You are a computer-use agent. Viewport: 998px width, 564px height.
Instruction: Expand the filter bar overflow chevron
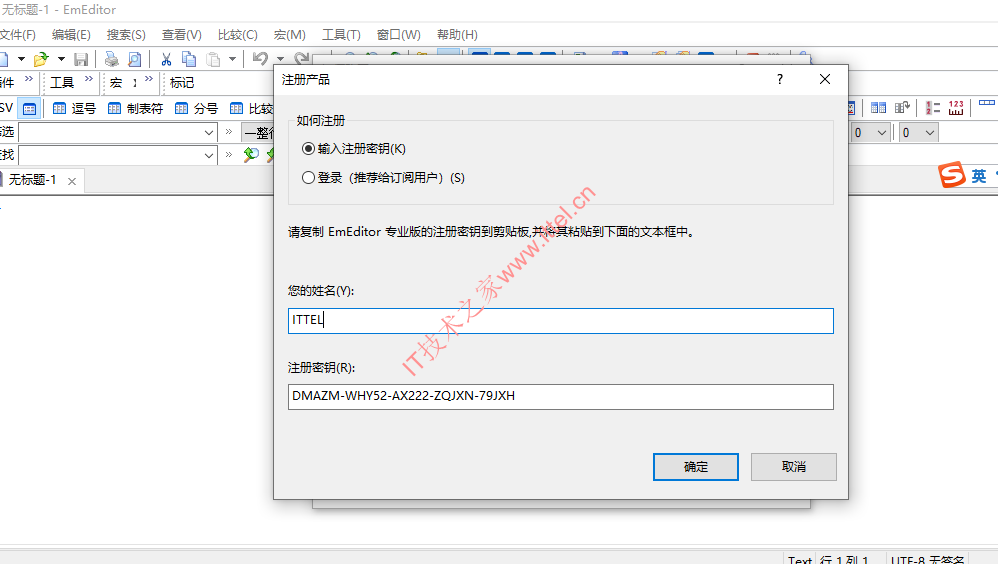tap(229, 132)
